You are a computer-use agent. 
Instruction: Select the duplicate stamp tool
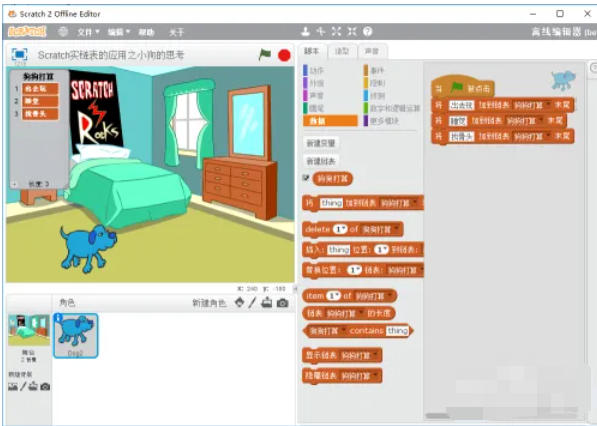[305, 32]
